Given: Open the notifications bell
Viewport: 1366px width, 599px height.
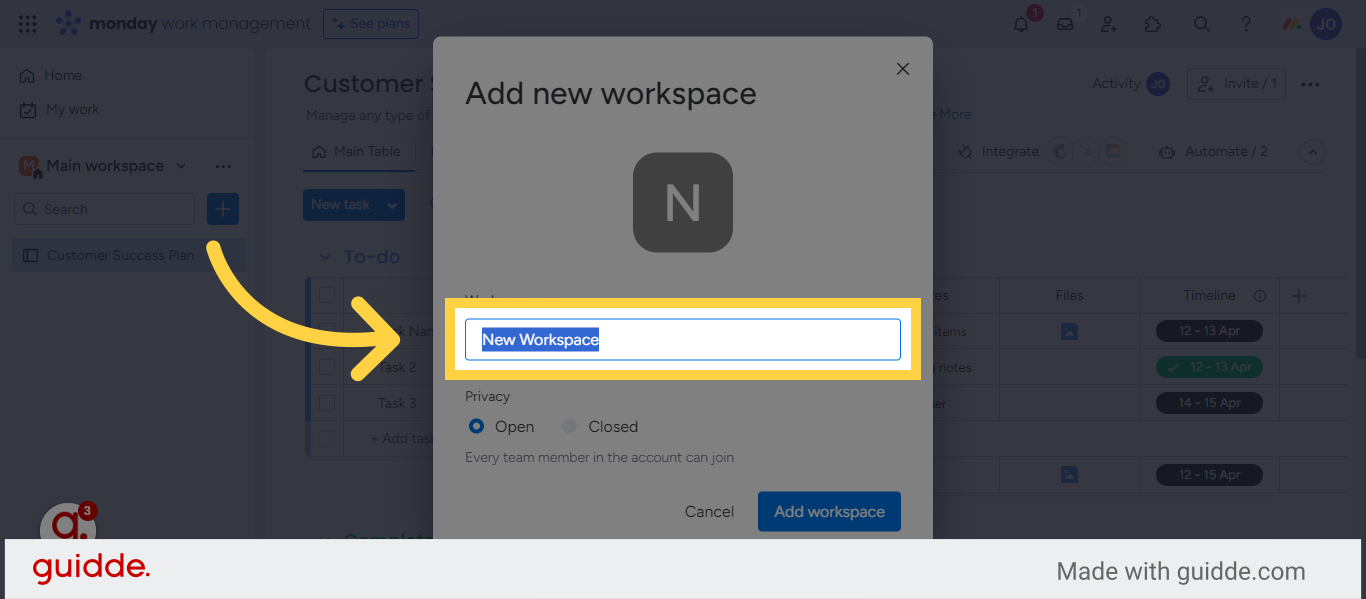Looking at the screenshot, I should (x=1020, y=23).
